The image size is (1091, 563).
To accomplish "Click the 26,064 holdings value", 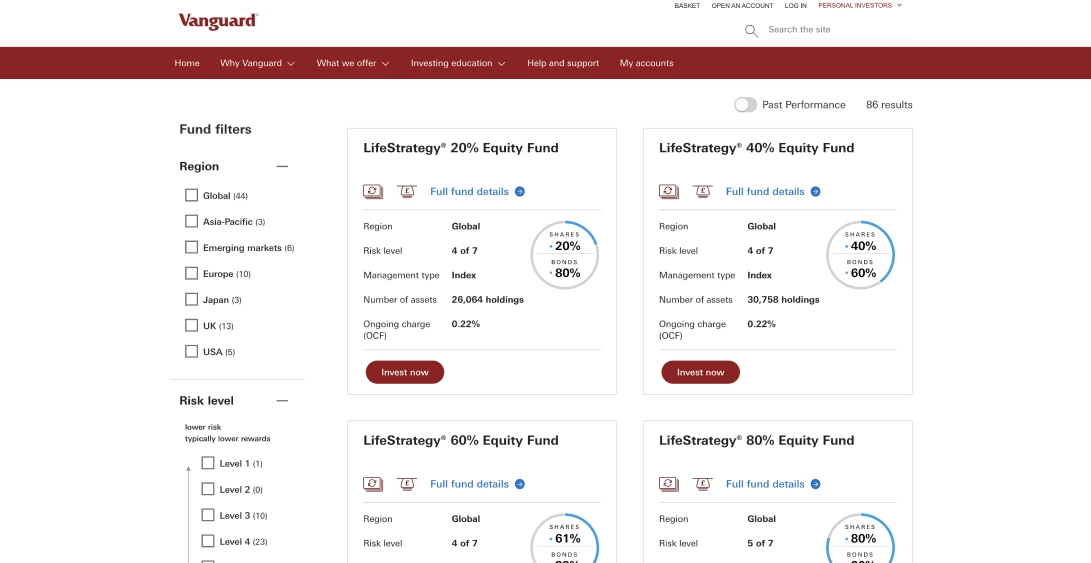I will pyautogui.click(x=488, y=299).
